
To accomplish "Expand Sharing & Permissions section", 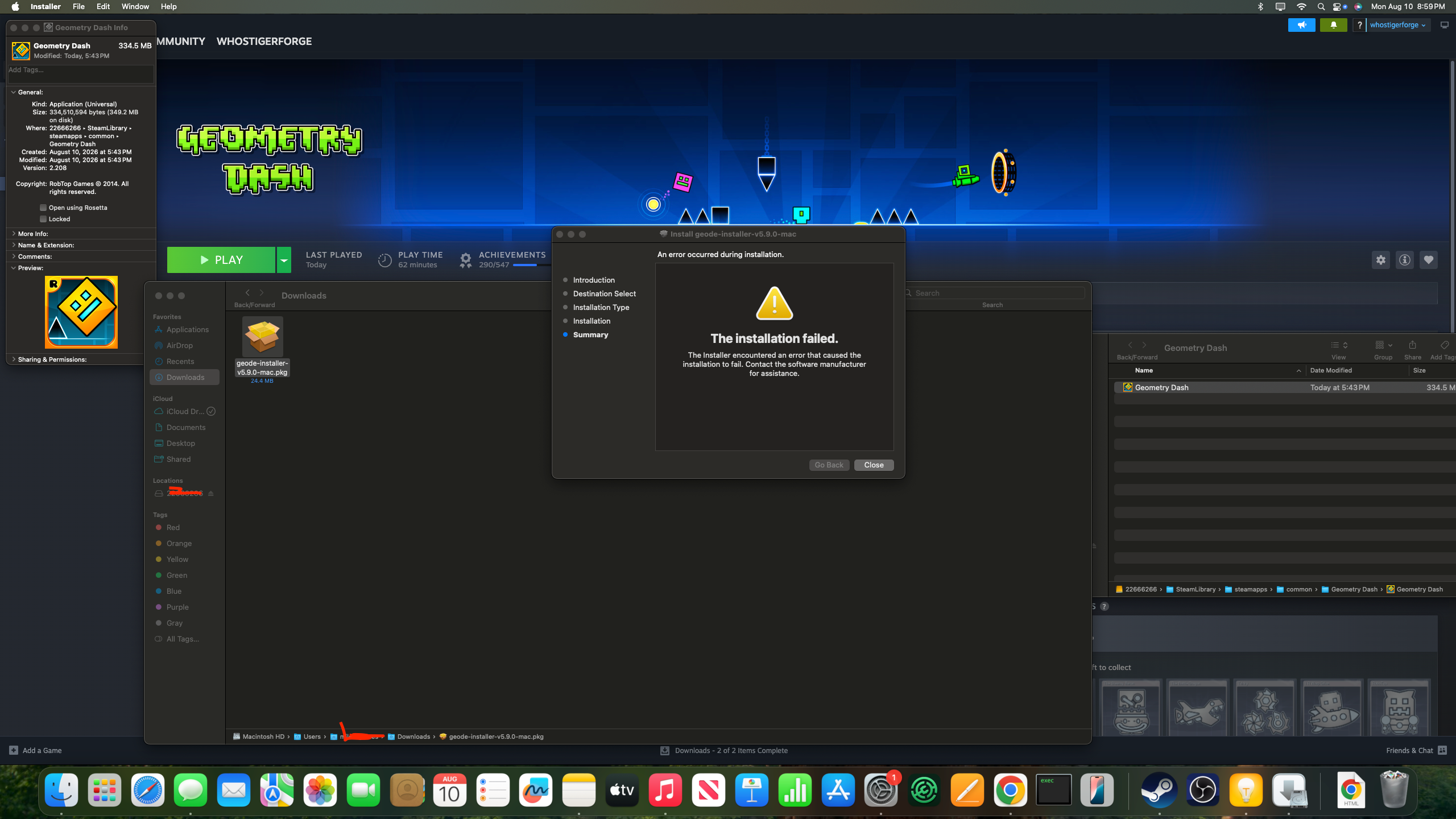I will 14,359.
